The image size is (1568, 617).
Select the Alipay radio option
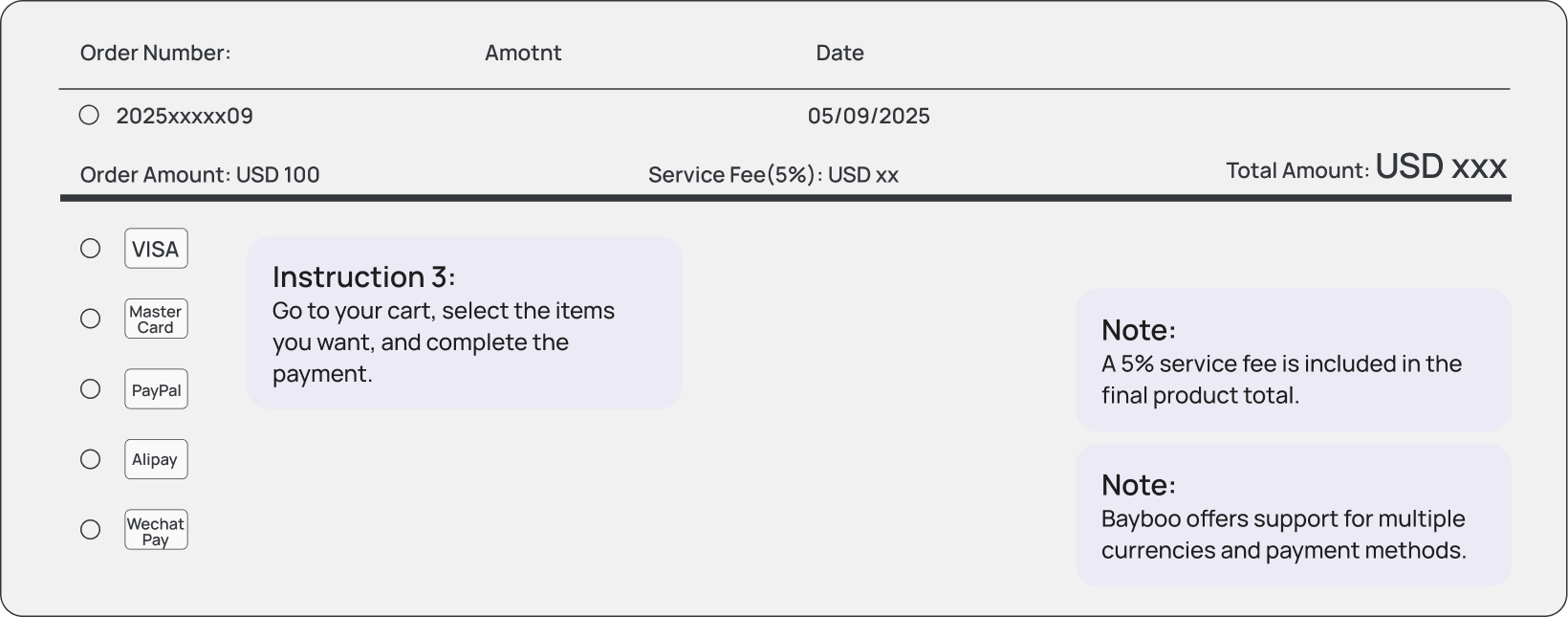pos(91,459)
